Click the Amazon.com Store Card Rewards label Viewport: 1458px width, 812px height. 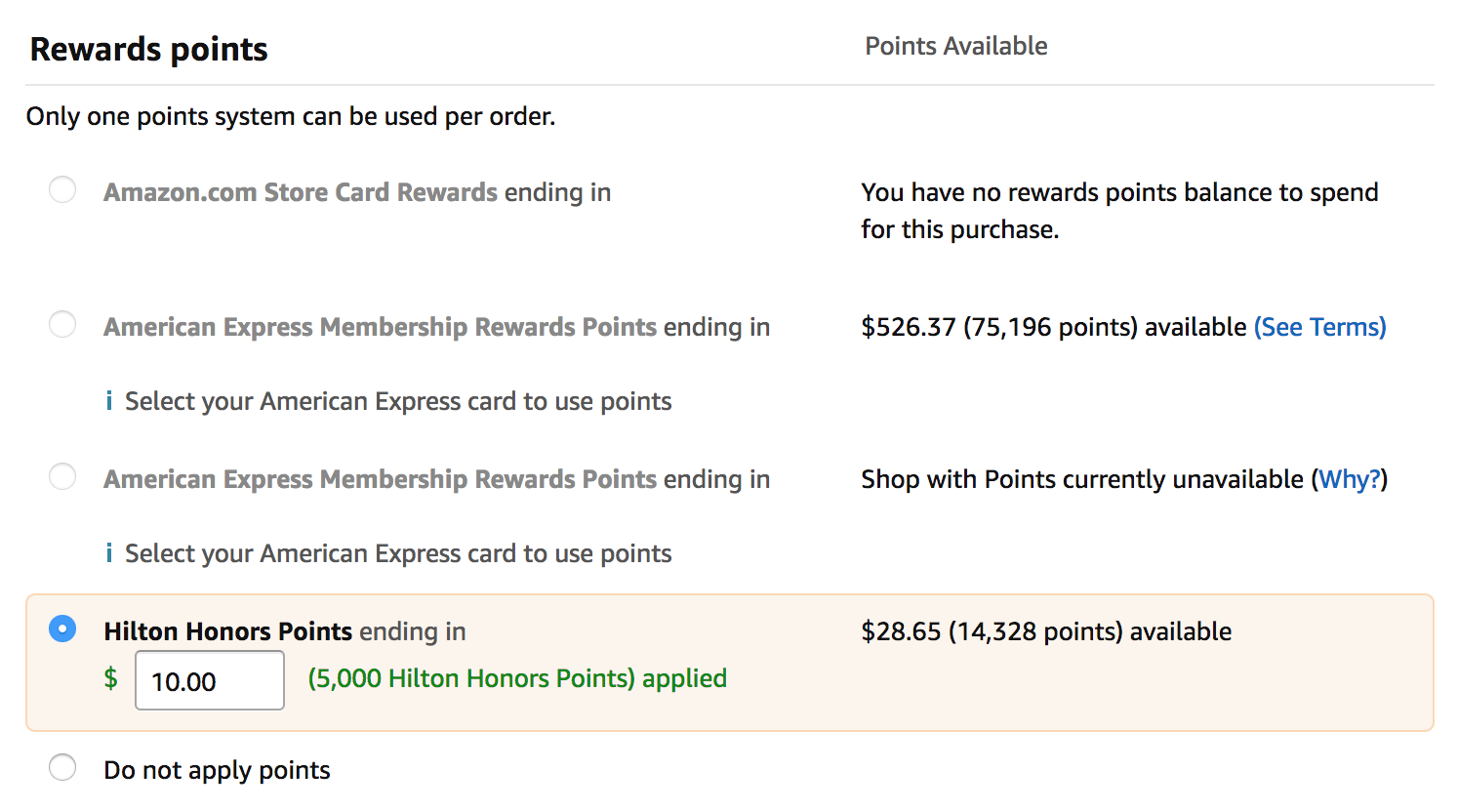301,192
